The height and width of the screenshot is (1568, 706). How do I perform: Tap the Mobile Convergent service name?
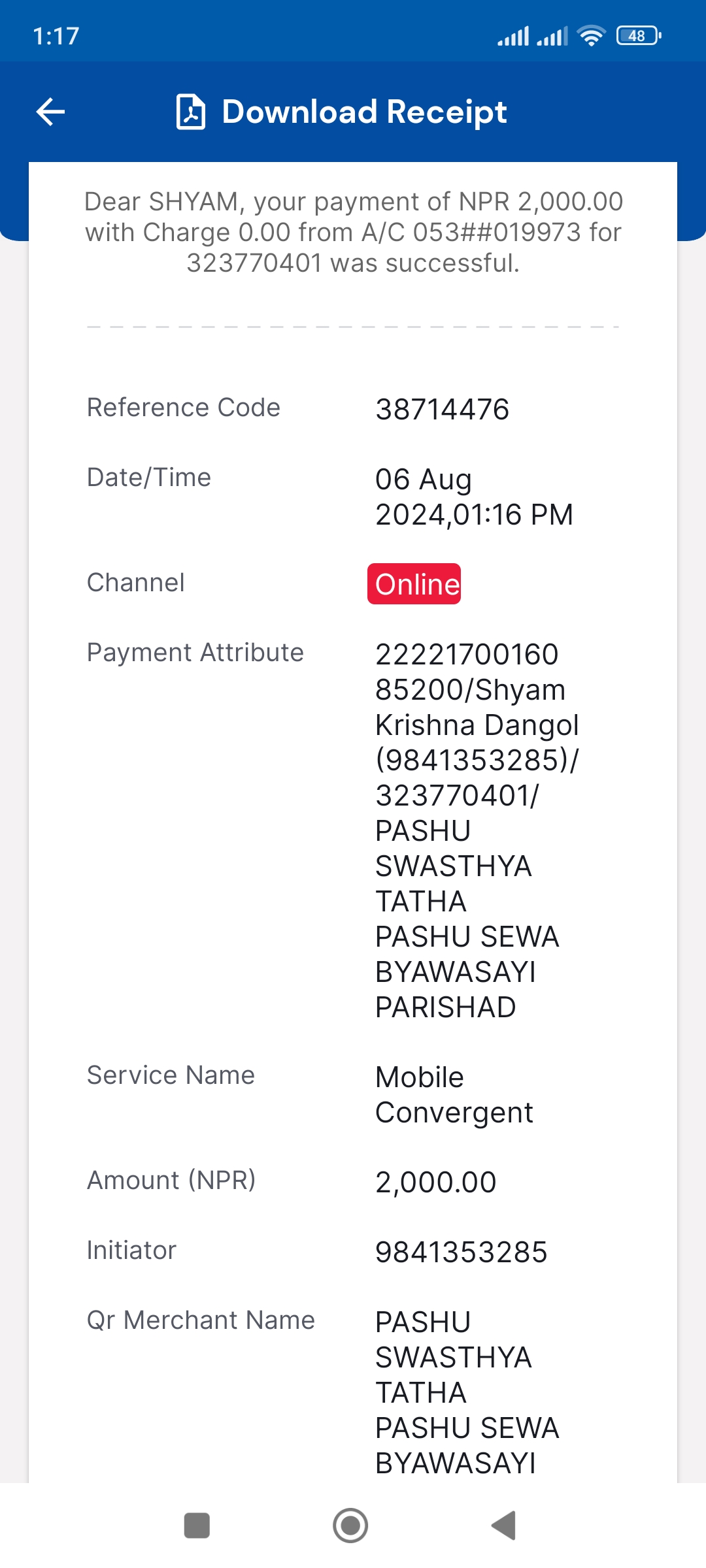coord(454,1095)
